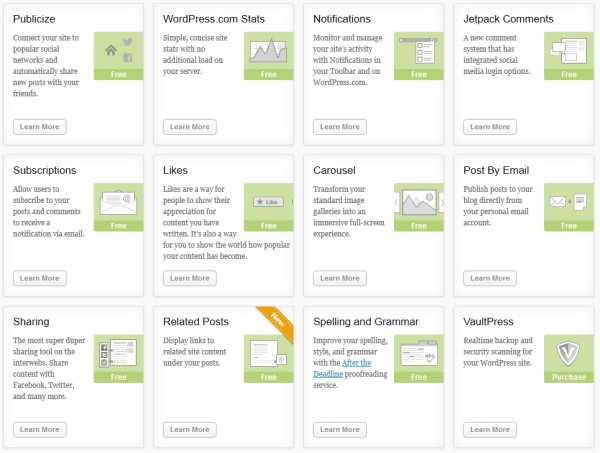This screenshot has width=600, height=453.
Task: Select the Likes heading
Action: (175, 170)
